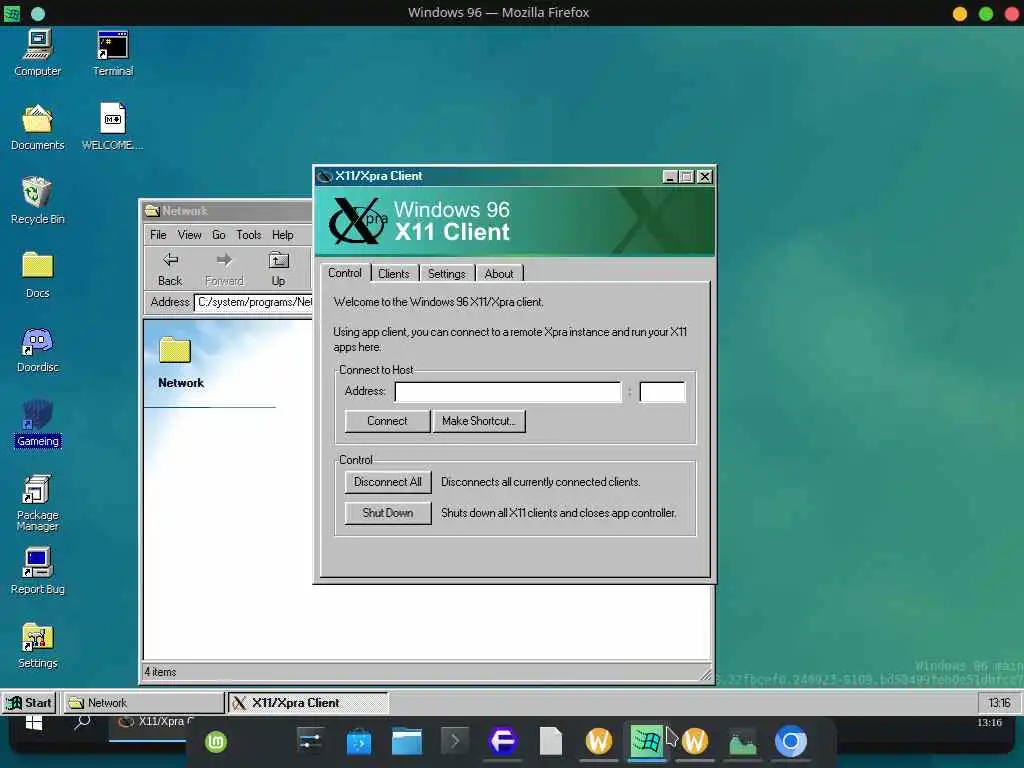Click the address path field in Network window

[254, 302]
